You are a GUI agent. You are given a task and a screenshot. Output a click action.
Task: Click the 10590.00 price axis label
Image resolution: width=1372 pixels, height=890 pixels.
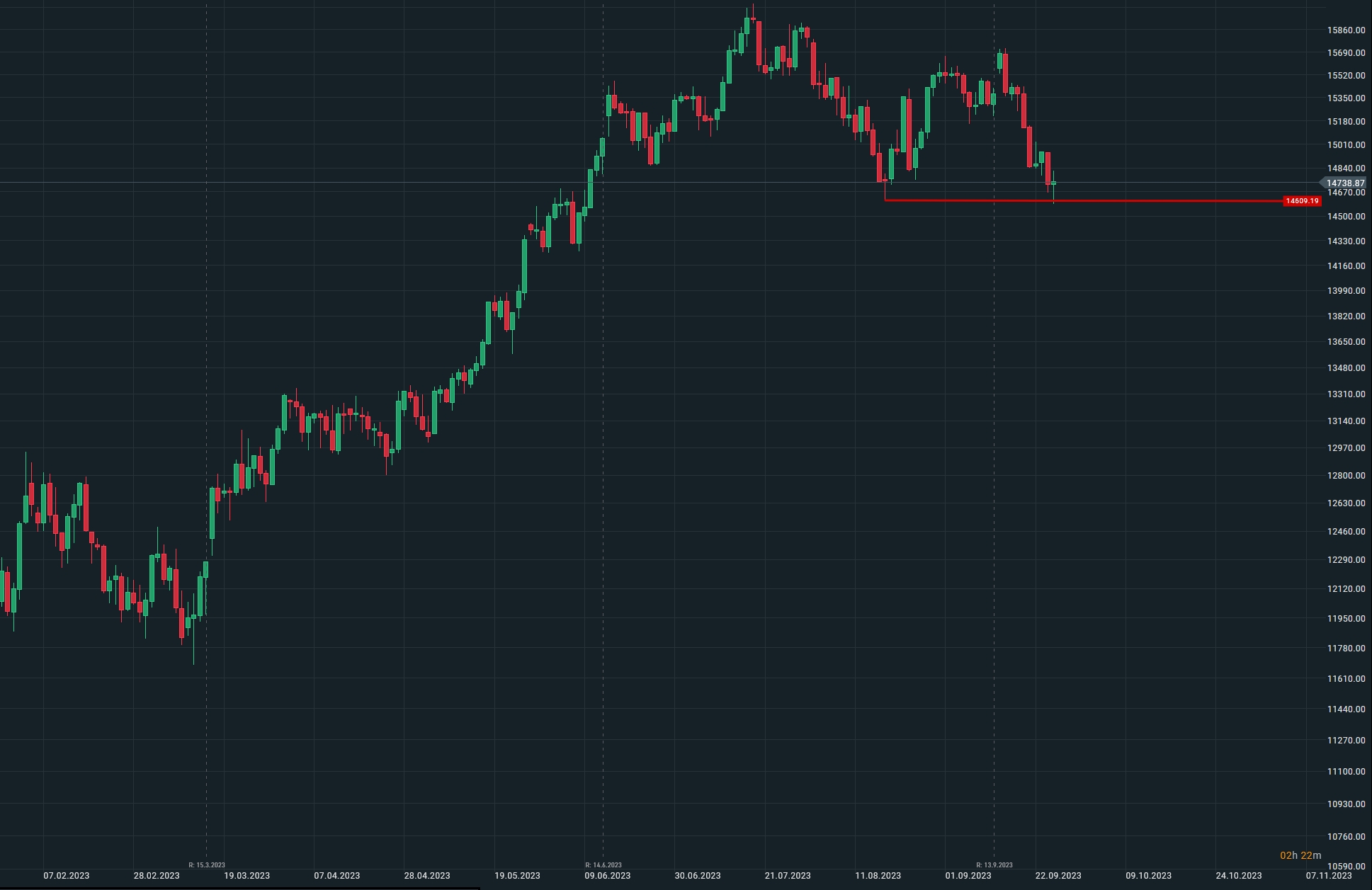click(1346, 866)
